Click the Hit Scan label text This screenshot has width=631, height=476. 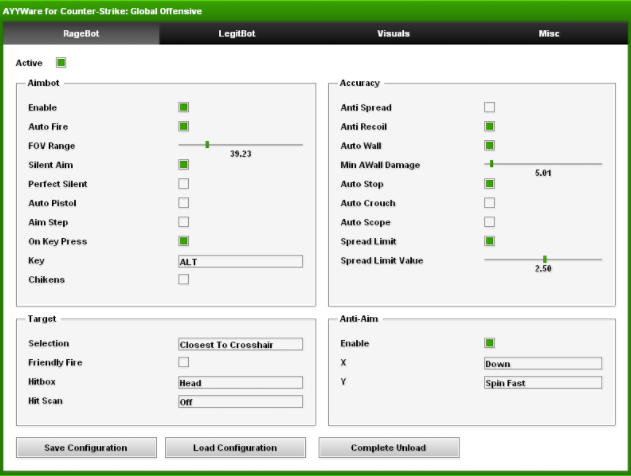coord(45,401)
